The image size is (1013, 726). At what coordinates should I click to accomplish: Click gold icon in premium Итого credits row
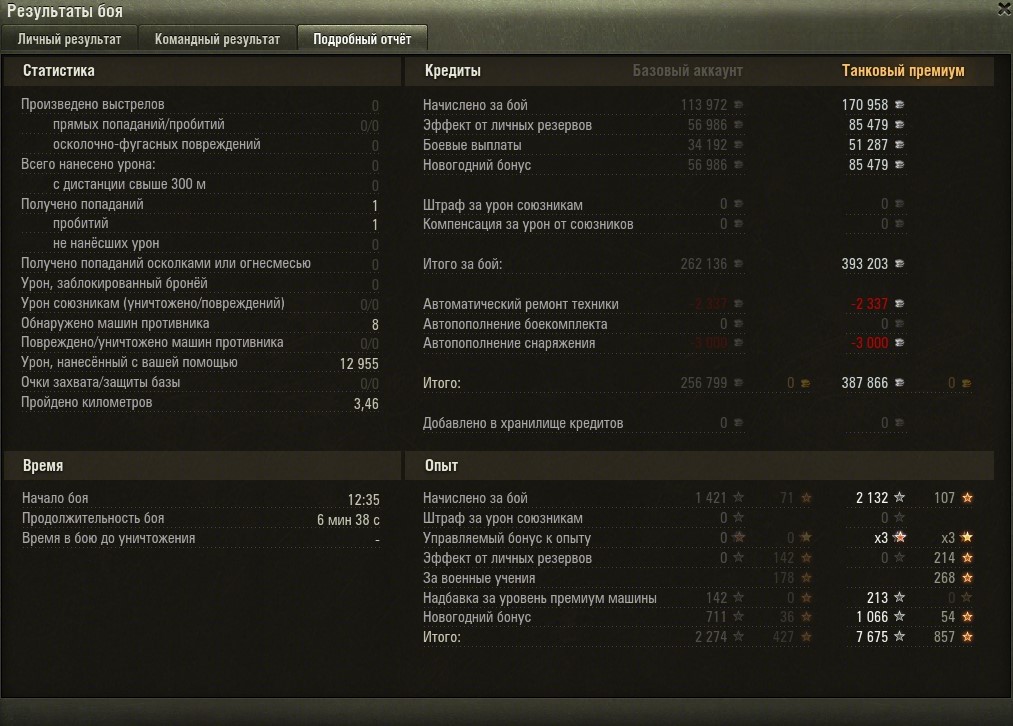click(x=966, y=383)
